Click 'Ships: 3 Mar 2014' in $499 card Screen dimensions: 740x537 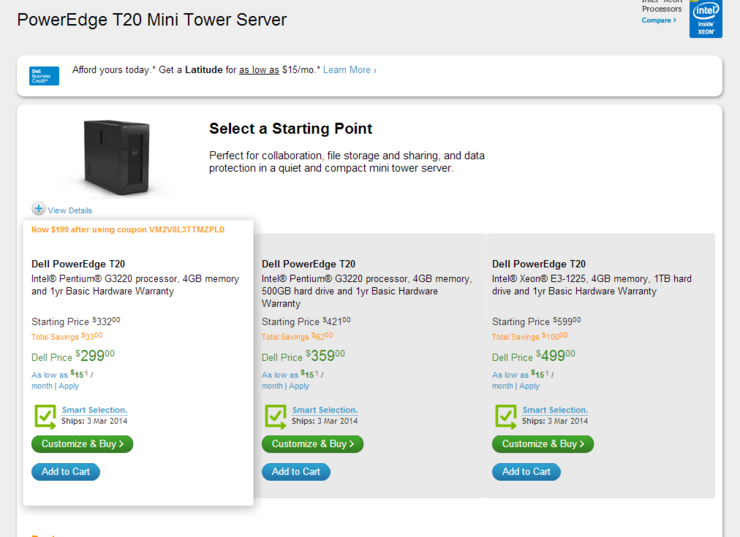point(555,421)
